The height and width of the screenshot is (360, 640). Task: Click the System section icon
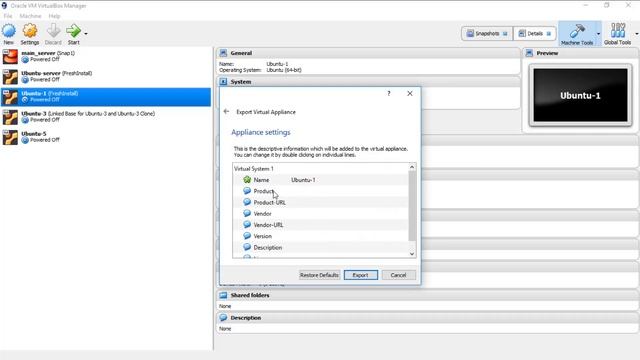(223, 82)
